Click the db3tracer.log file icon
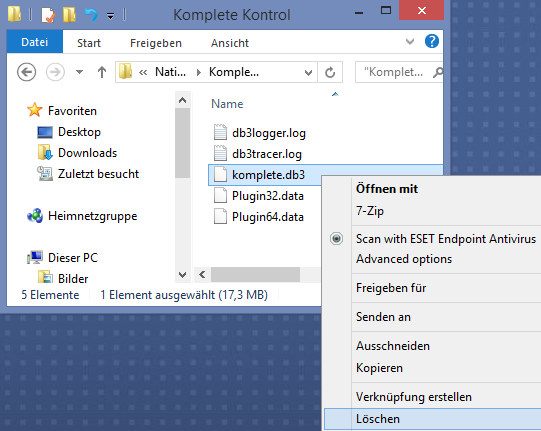 click(x=220, y=153)
